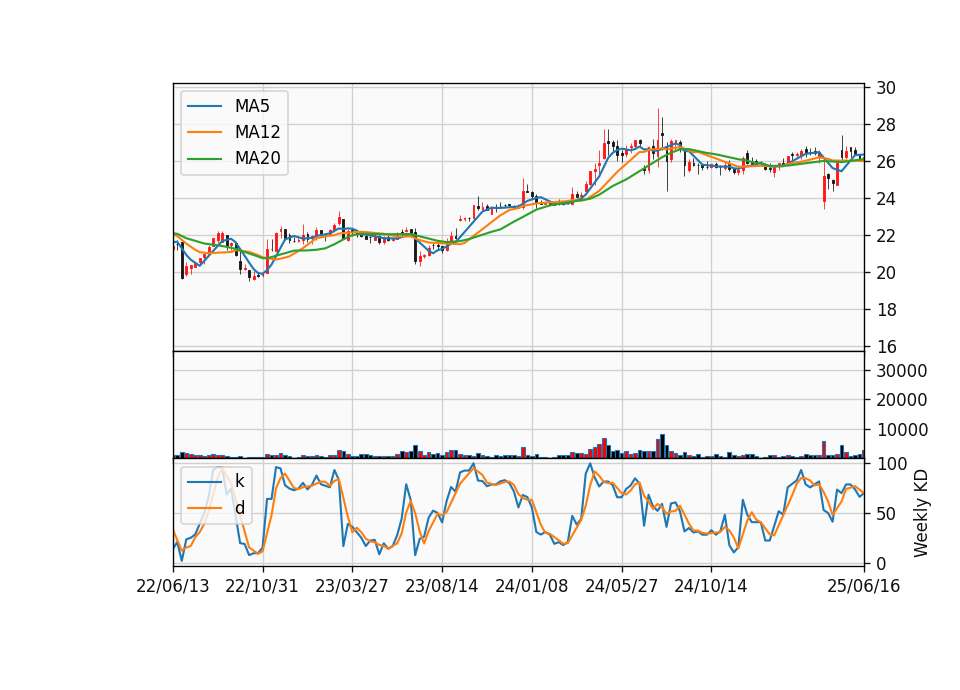The image size is (960, 690).
Task: Click price axis value 26
Action: click(885, 162)
